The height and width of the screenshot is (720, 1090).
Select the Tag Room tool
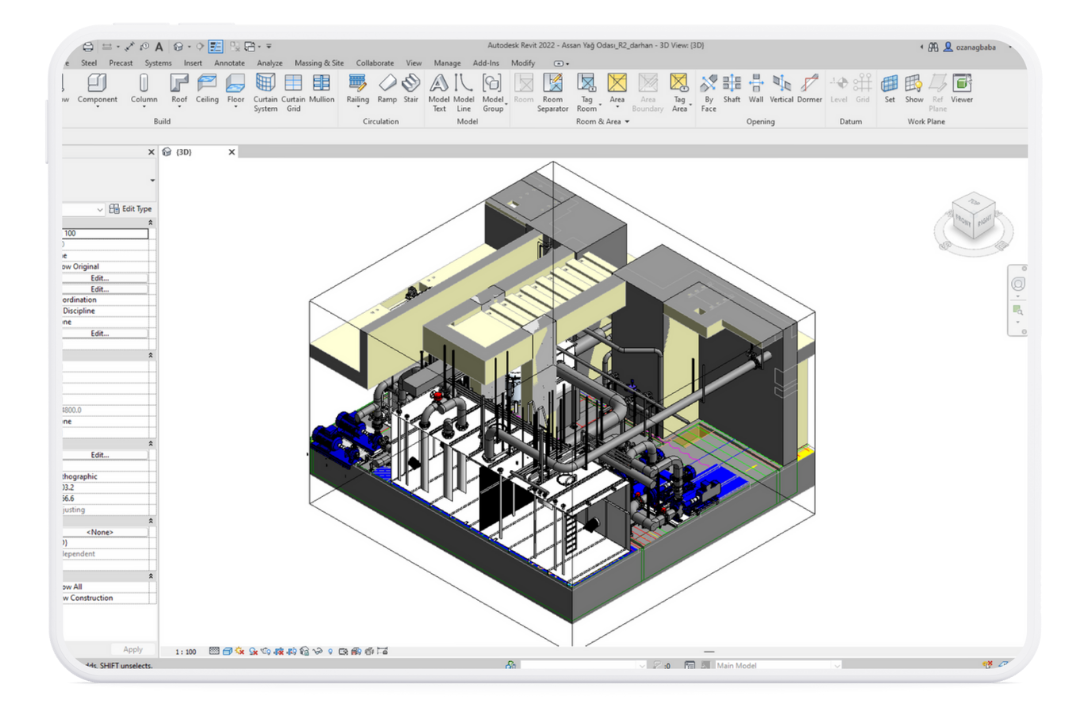tap(587, 92)
